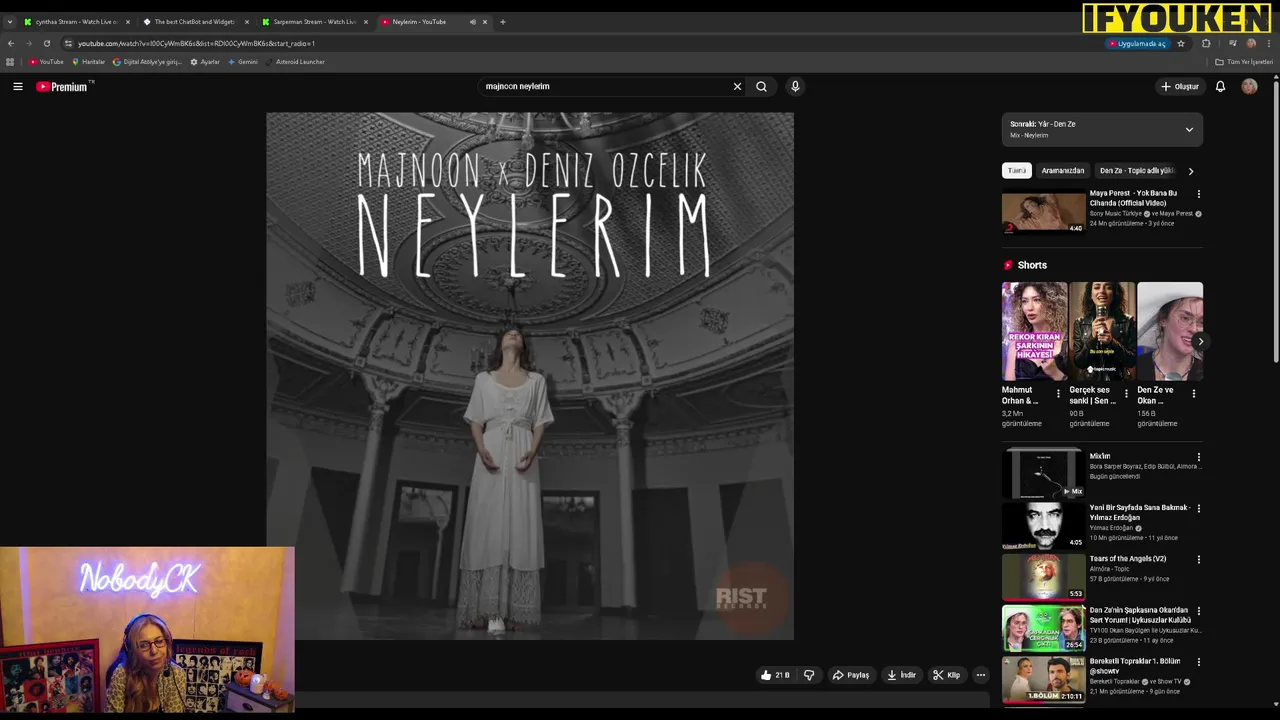
Task: Expand the Sonraki playlist queue panel
Action: (1189, 130)
